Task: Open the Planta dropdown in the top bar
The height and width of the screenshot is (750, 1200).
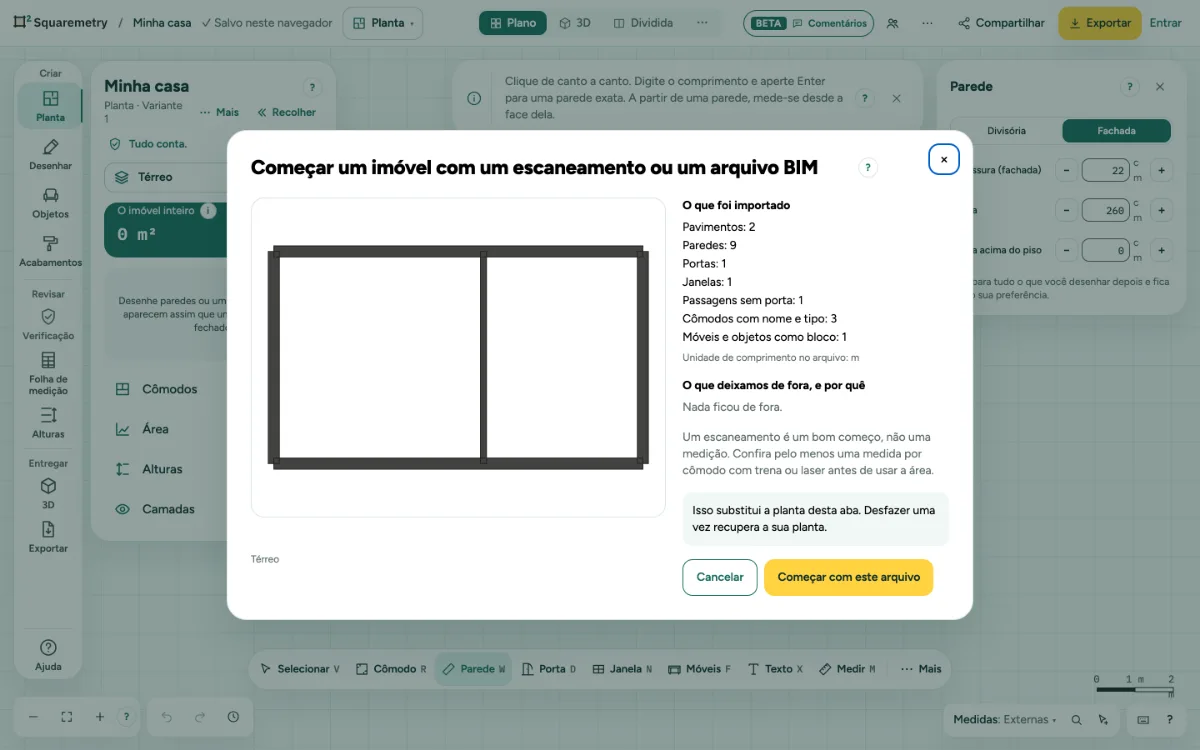Action: (383, 23)
